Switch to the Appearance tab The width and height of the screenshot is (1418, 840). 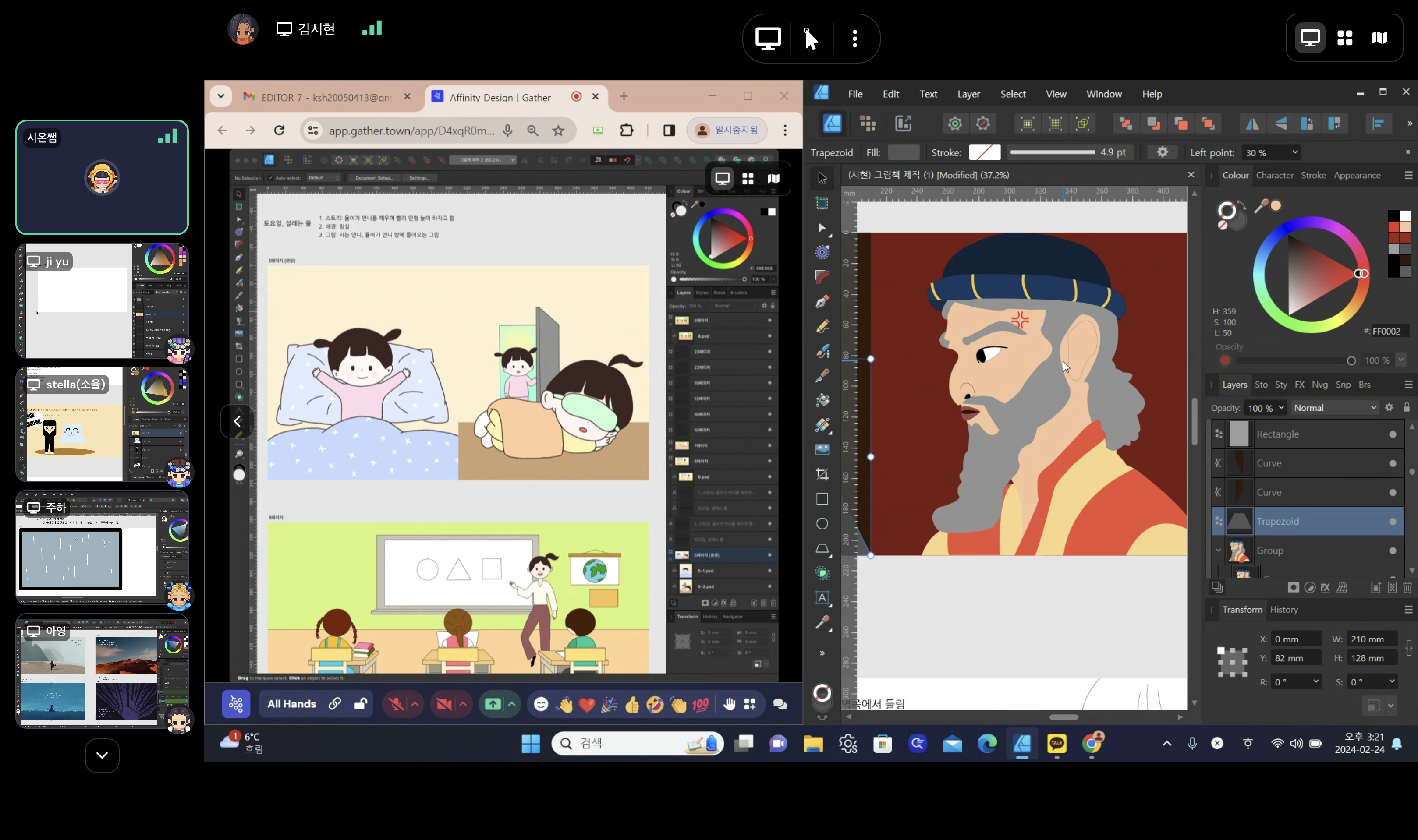pyautogui.click(x=1357, y=176)
